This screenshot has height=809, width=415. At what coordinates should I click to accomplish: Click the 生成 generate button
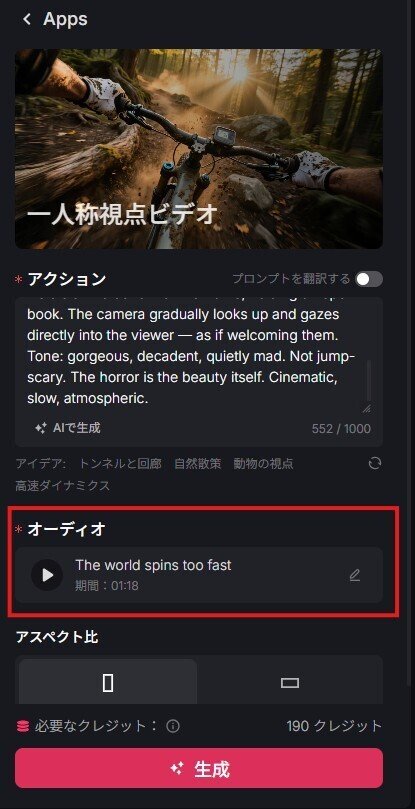(x=199, y=768)
